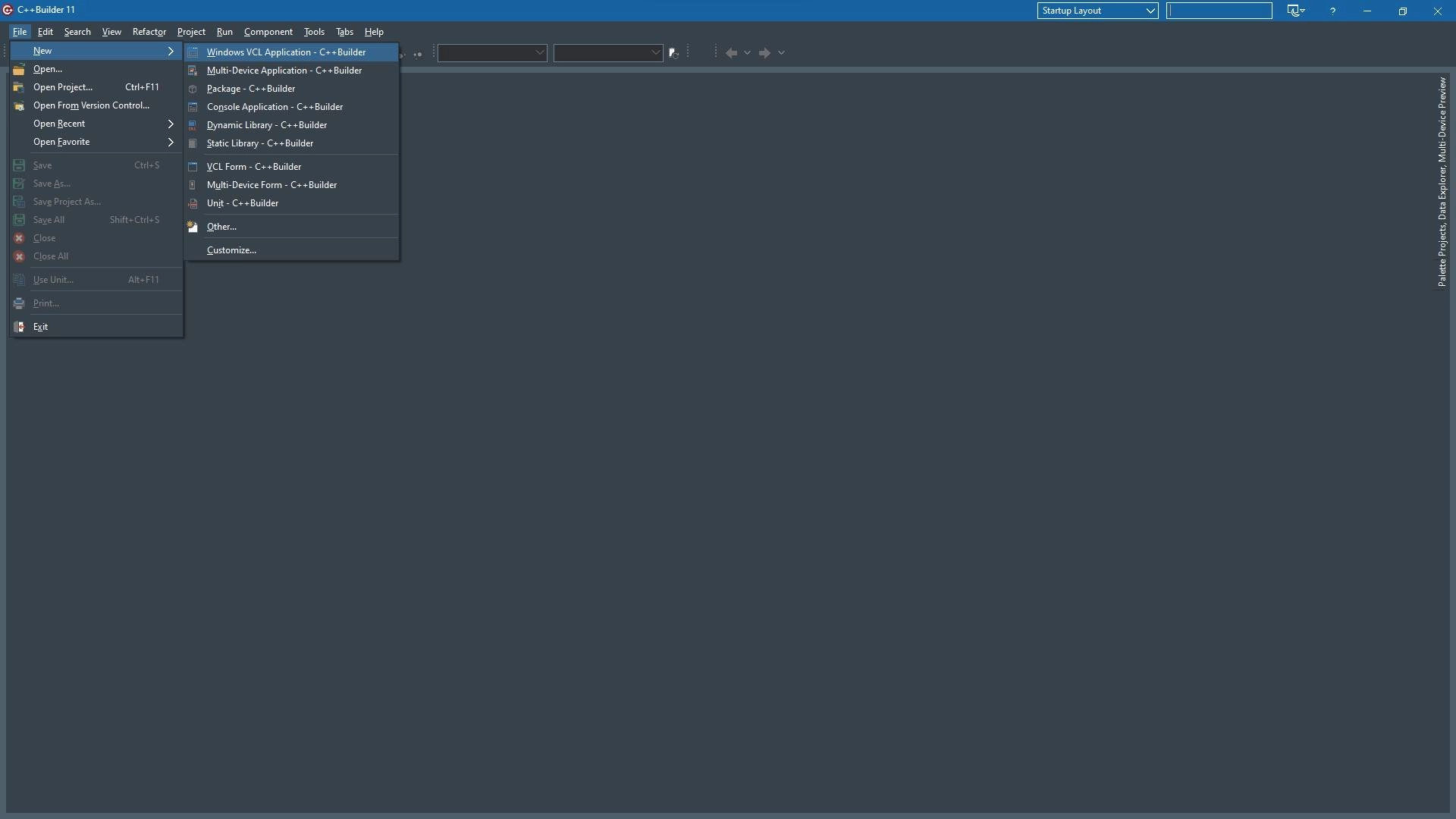
Task: Click the Windows VCL Application icon in New submenu
Action: [193, 52]
